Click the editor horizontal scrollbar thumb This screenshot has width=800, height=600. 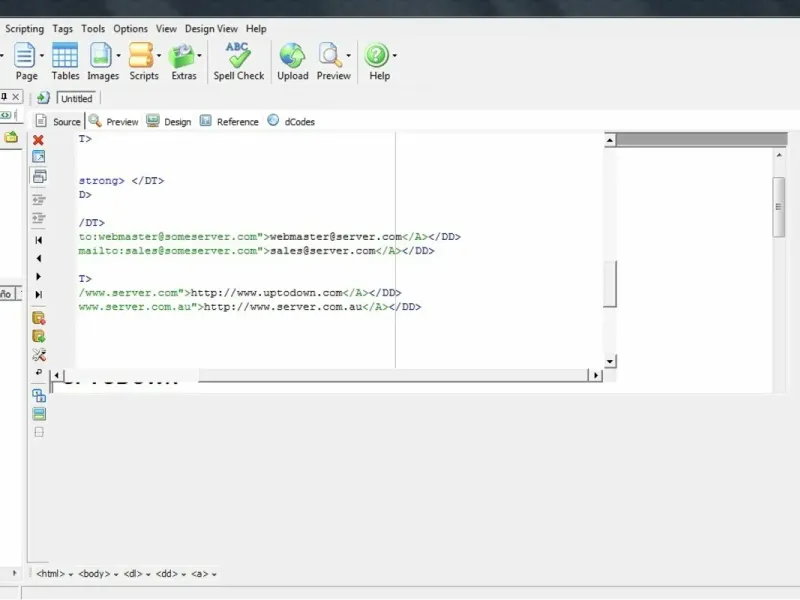click(393, 376)
